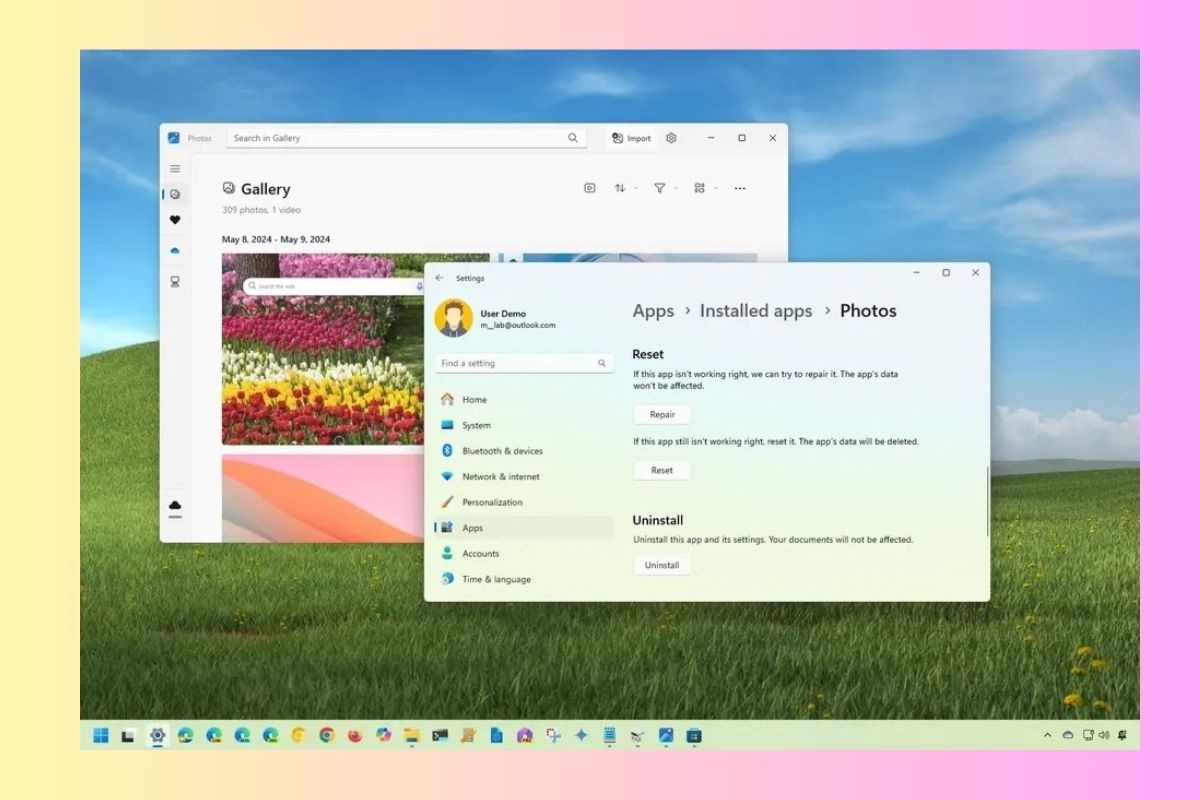Open User Demo account avatar
The width and height of the screenshot is (1200, 800).
click(x=454, y=318)
